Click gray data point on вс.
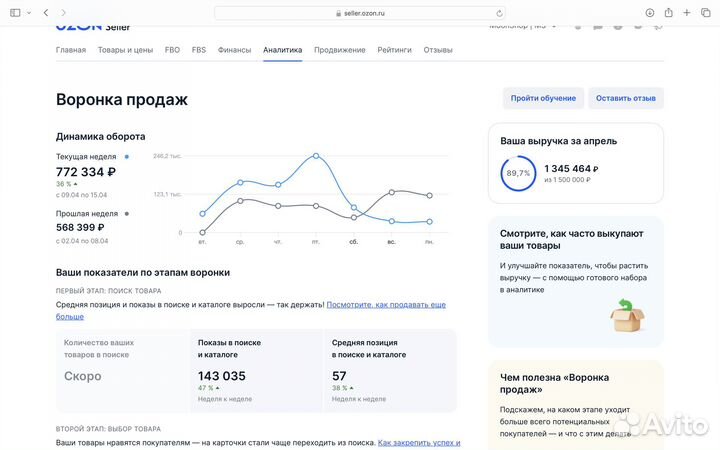 click(x=391, y=192)
